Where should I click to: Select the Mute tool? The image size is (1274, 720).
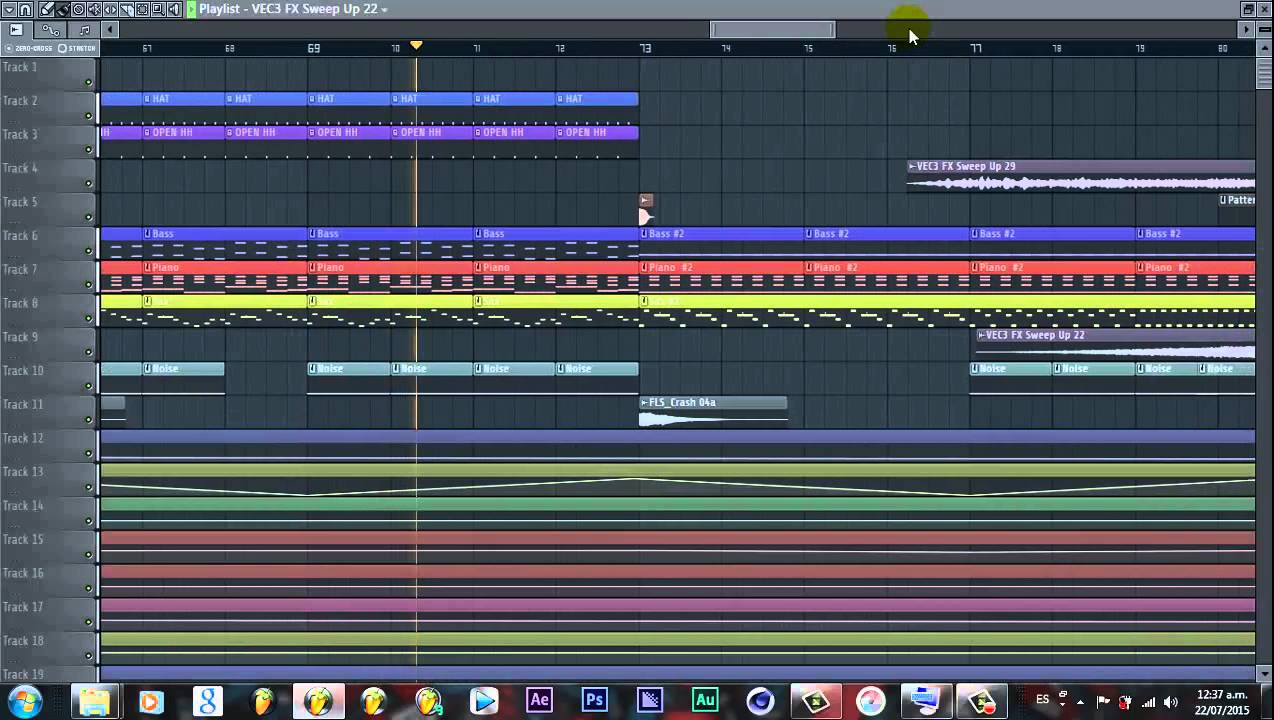(94, 9)
